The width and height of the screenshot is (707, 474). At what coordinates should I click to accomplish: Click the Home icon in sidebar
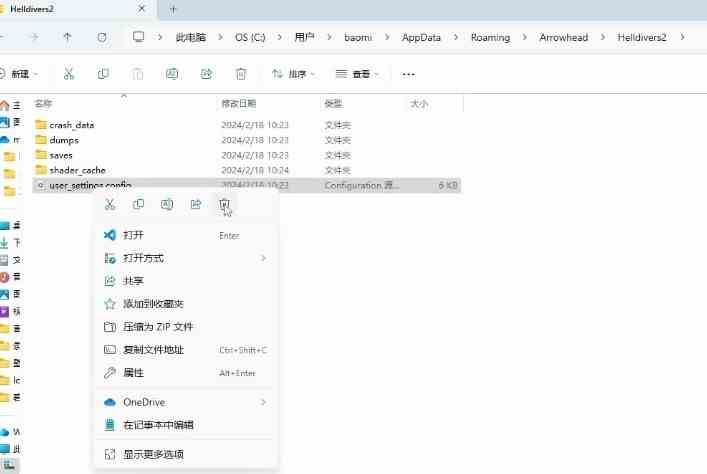(x=5, y=105)
